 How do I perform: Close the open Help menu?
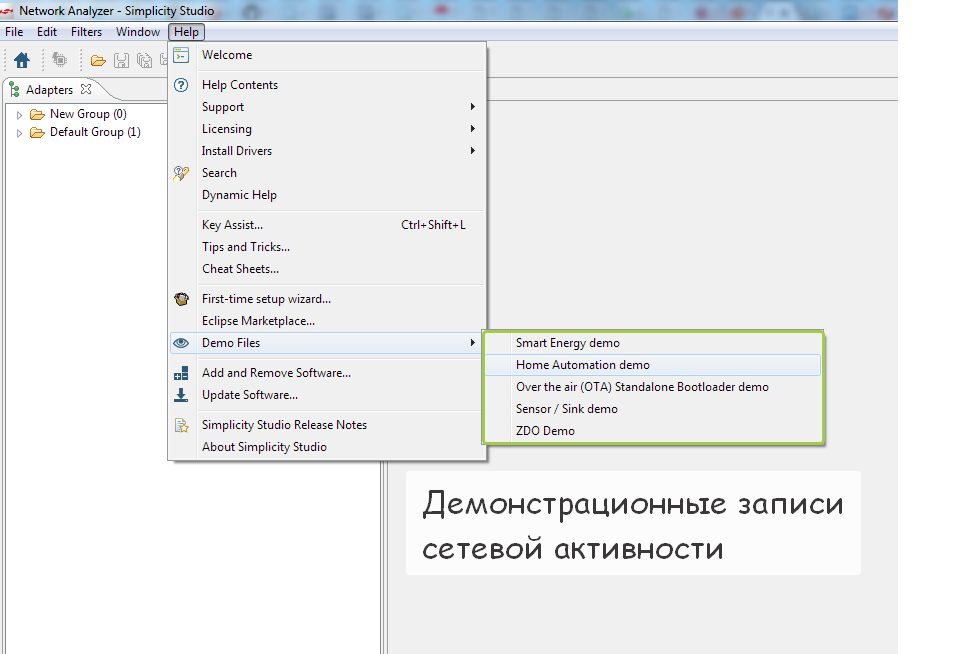[186, 32]
